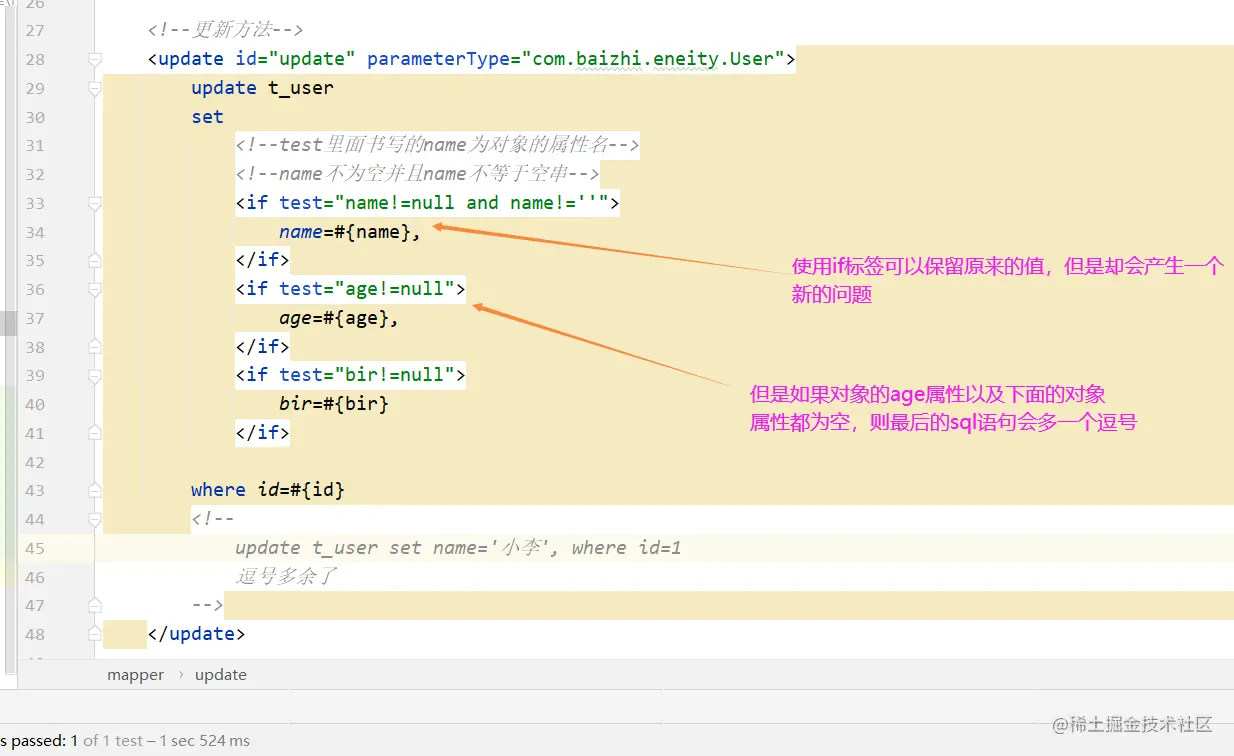Click line number 30 in gutter
The width and height of the screenshot is (1234, 756).
click(x=35, y=117)
